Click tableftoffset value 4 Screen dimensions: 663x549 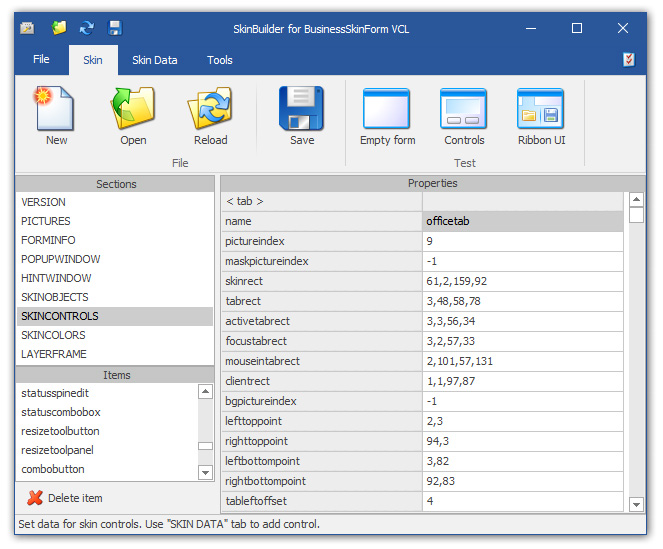(x=523, y=501)
